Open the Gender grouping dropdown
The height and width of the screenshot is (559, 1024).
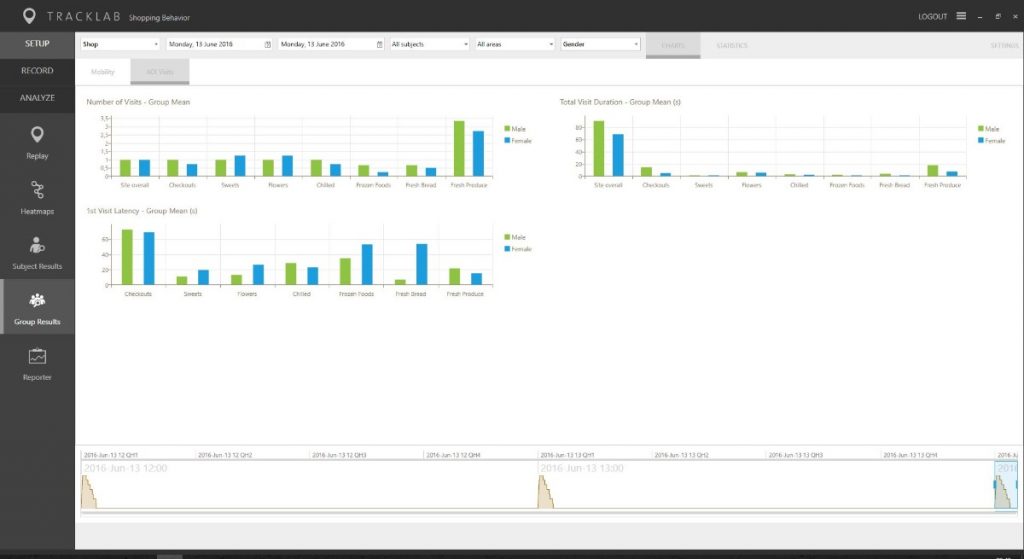point(600,44)
